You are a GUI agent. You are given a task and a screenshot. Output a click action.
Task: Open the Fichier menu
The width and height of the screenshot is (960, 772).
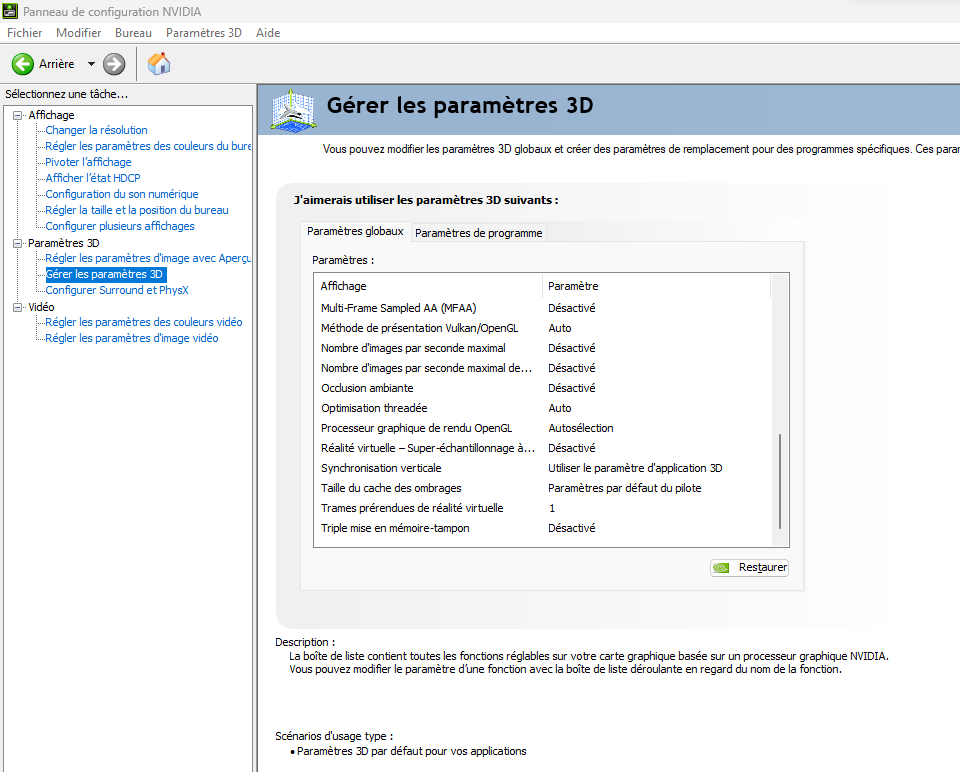click(x=24, y=33)
